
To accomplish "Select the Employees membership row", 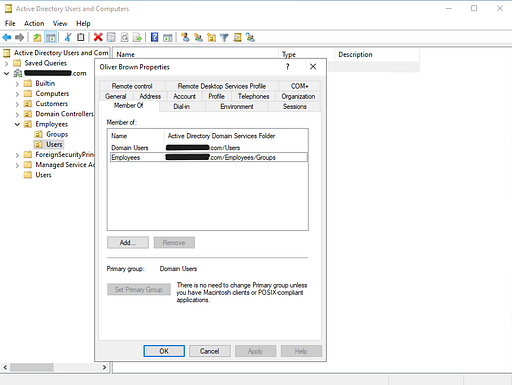I will [x=209, y=157].
